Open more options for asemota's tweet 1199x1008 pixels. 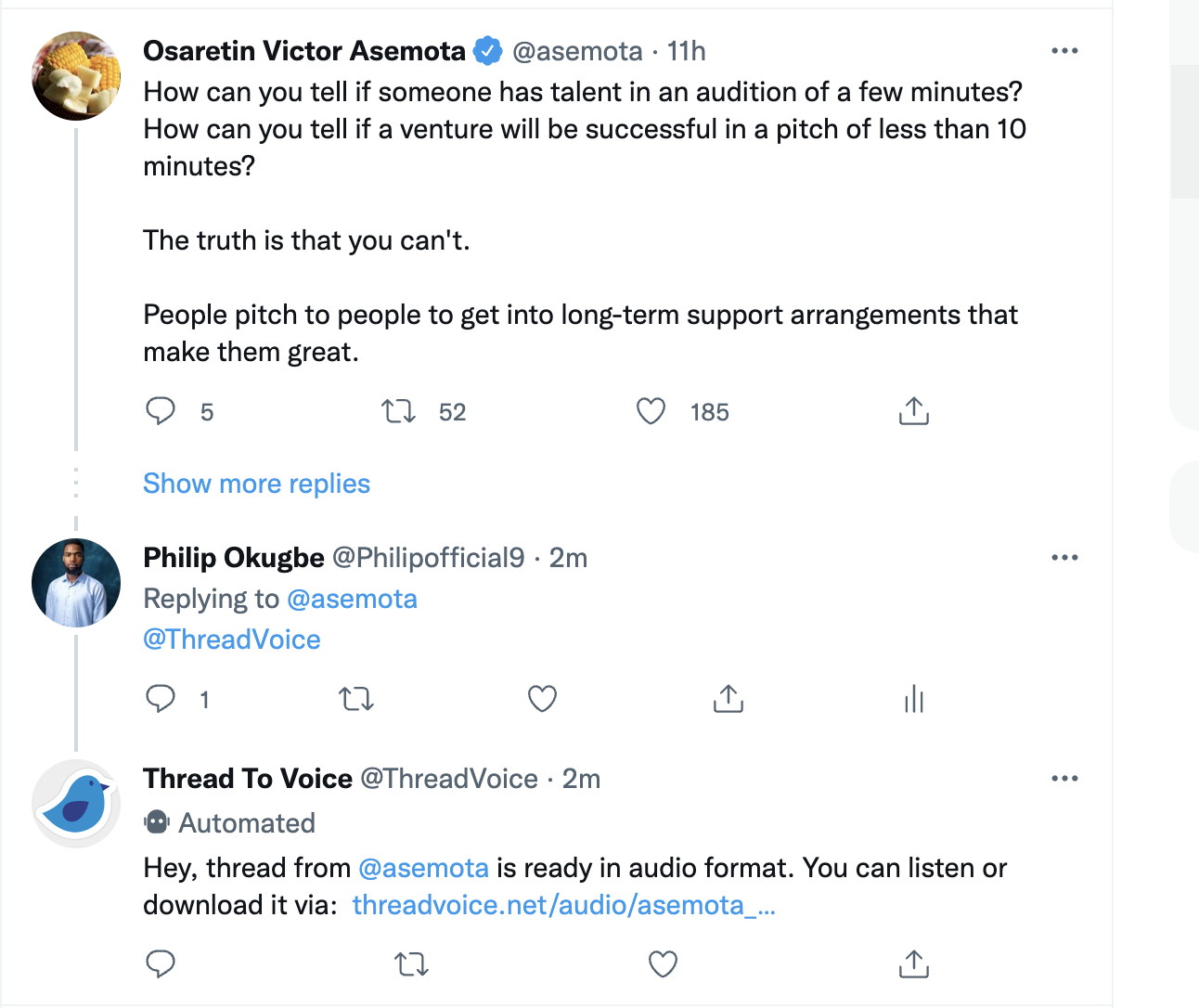(1064, 51)
